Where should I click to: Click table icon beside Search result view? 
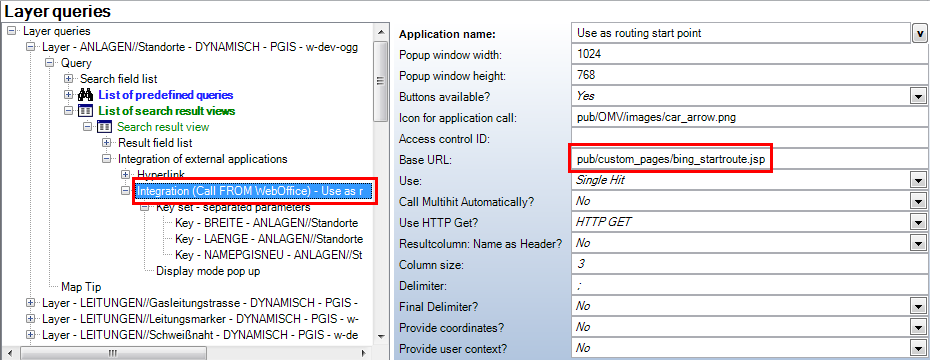[104, 126]
